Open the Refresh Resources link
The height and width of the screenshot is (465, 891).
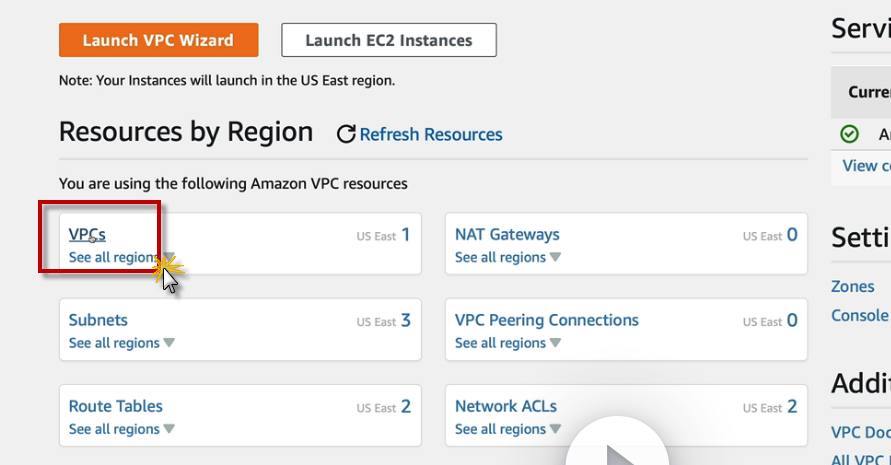point(431,134)
